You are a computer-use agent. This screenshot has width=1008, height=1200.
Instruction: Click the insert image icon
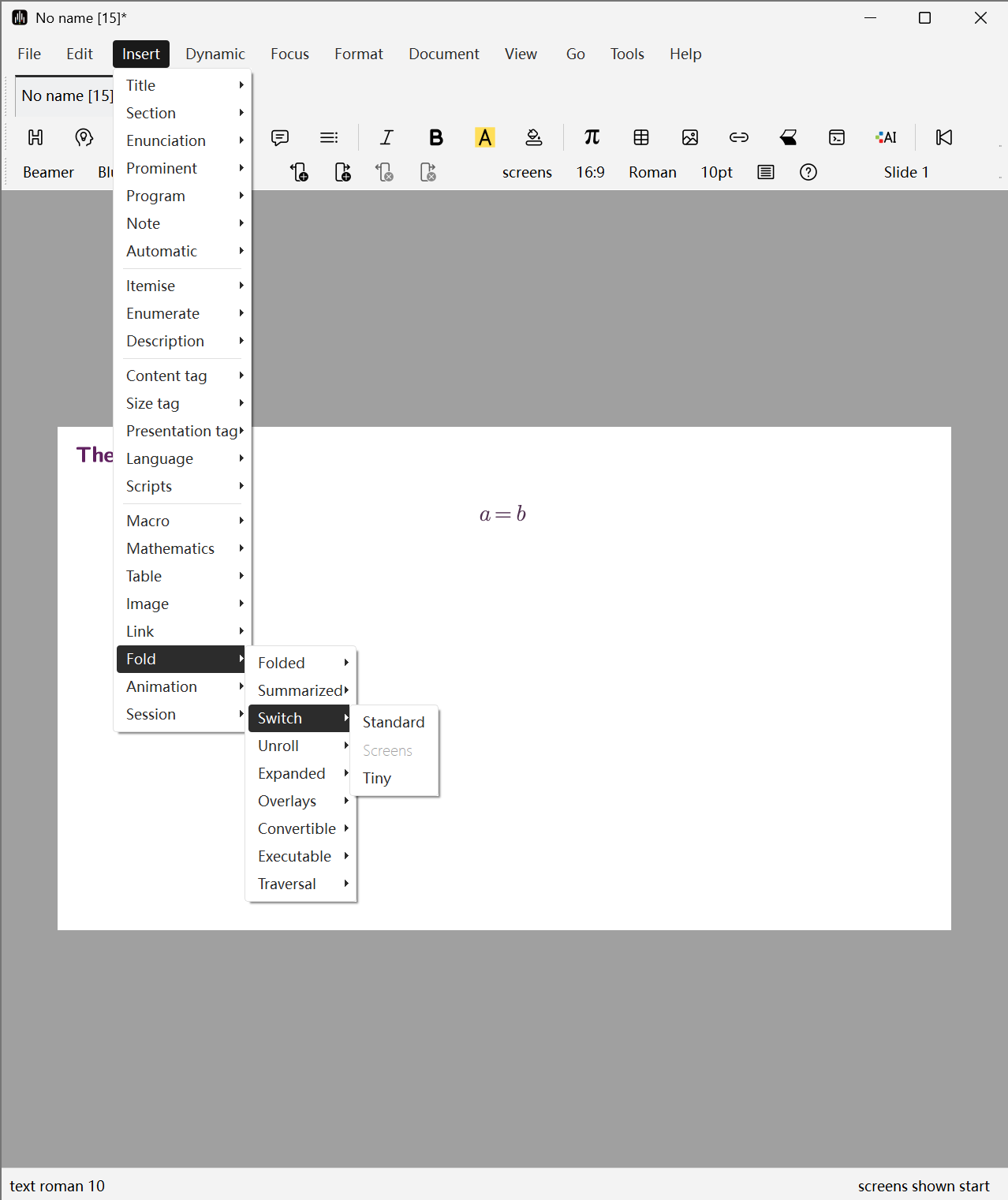pyautogui.click(x=690, y=137)
